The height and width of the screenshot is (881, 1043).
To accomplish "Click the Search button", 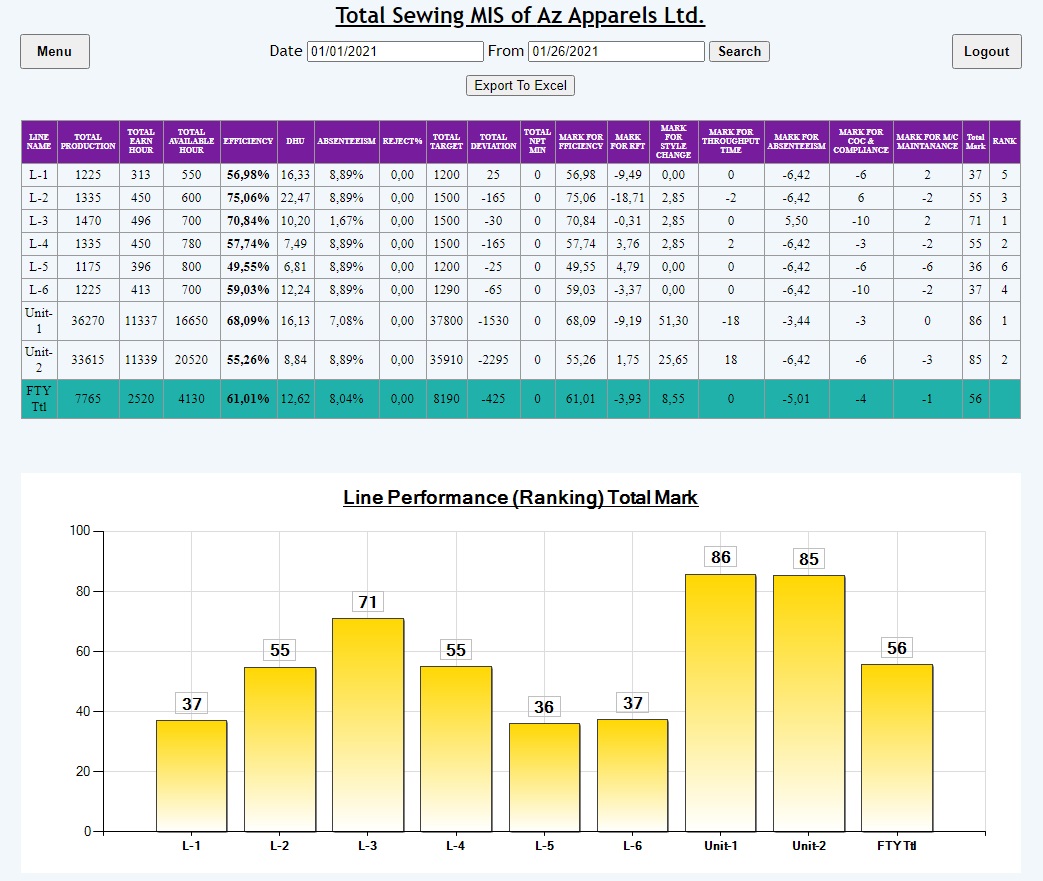I will pyautogui.click(x=739, y=51).
